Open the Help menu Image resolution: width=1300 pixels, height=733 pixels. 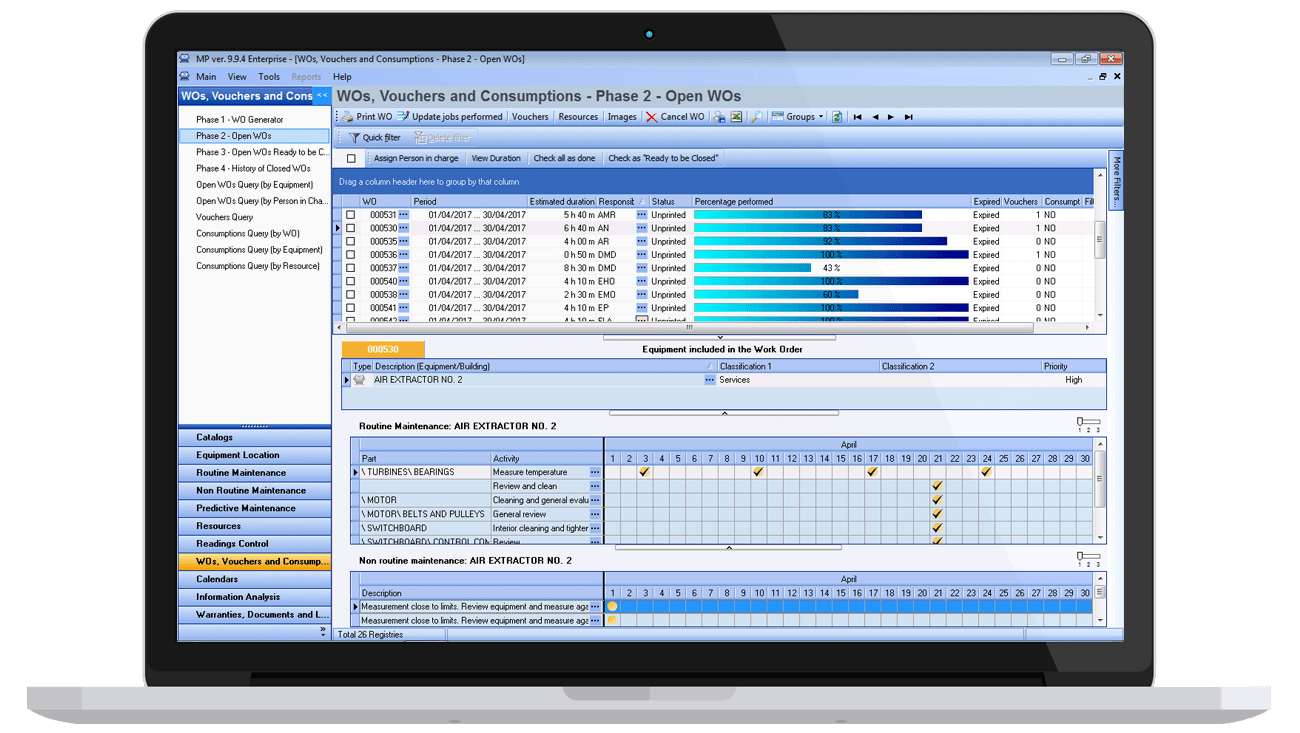click(x=342, y=77)
